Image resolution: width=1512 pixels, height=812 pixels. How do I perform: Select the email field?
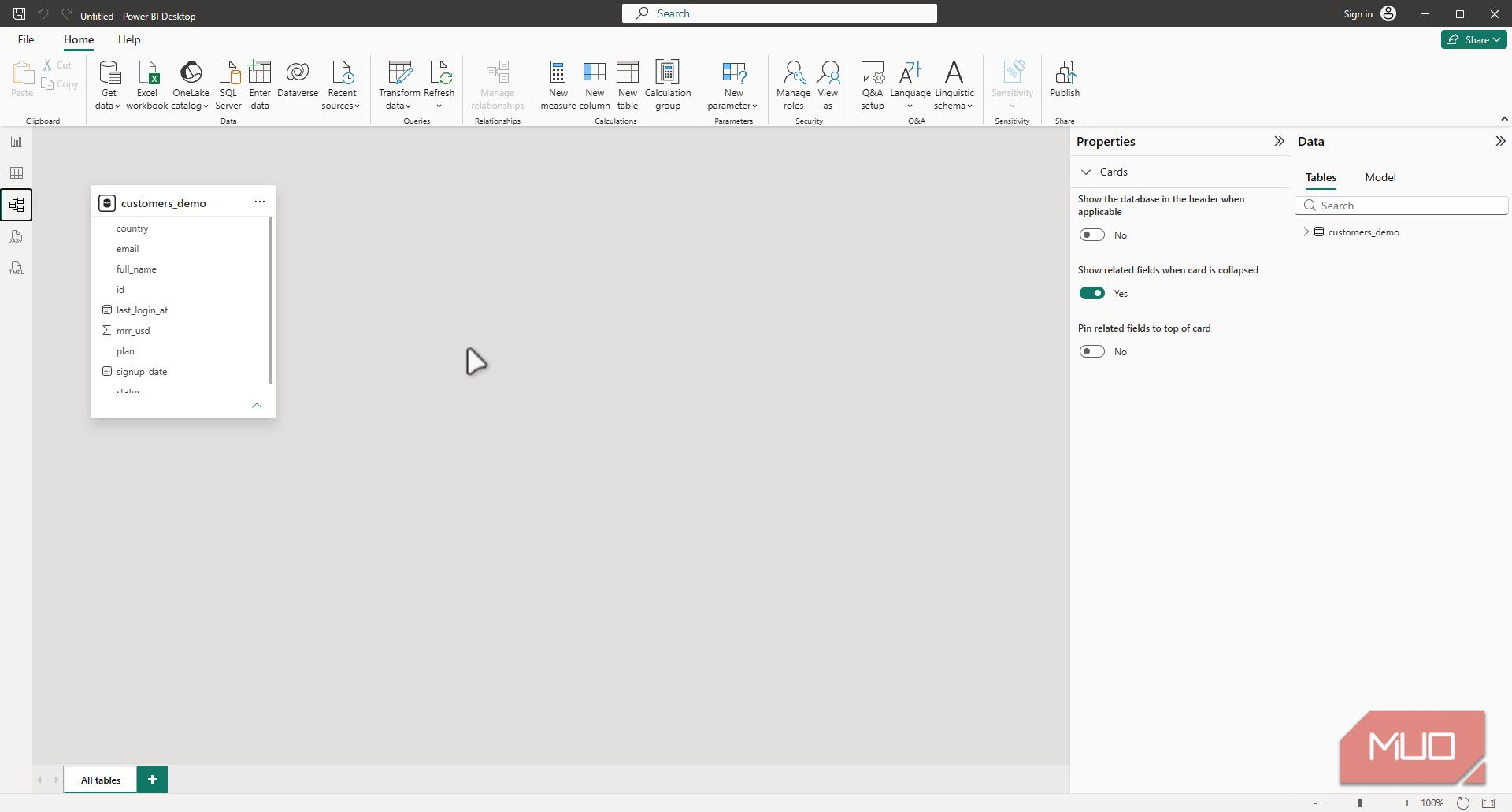point(128,249)
